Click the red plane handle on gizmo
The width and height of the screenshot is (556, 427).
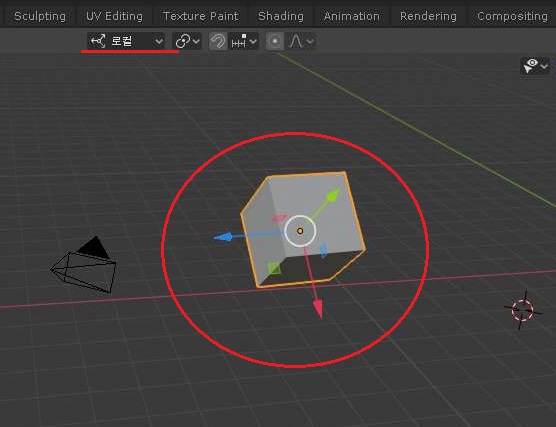pyautogui.click(x=280, y=218)
